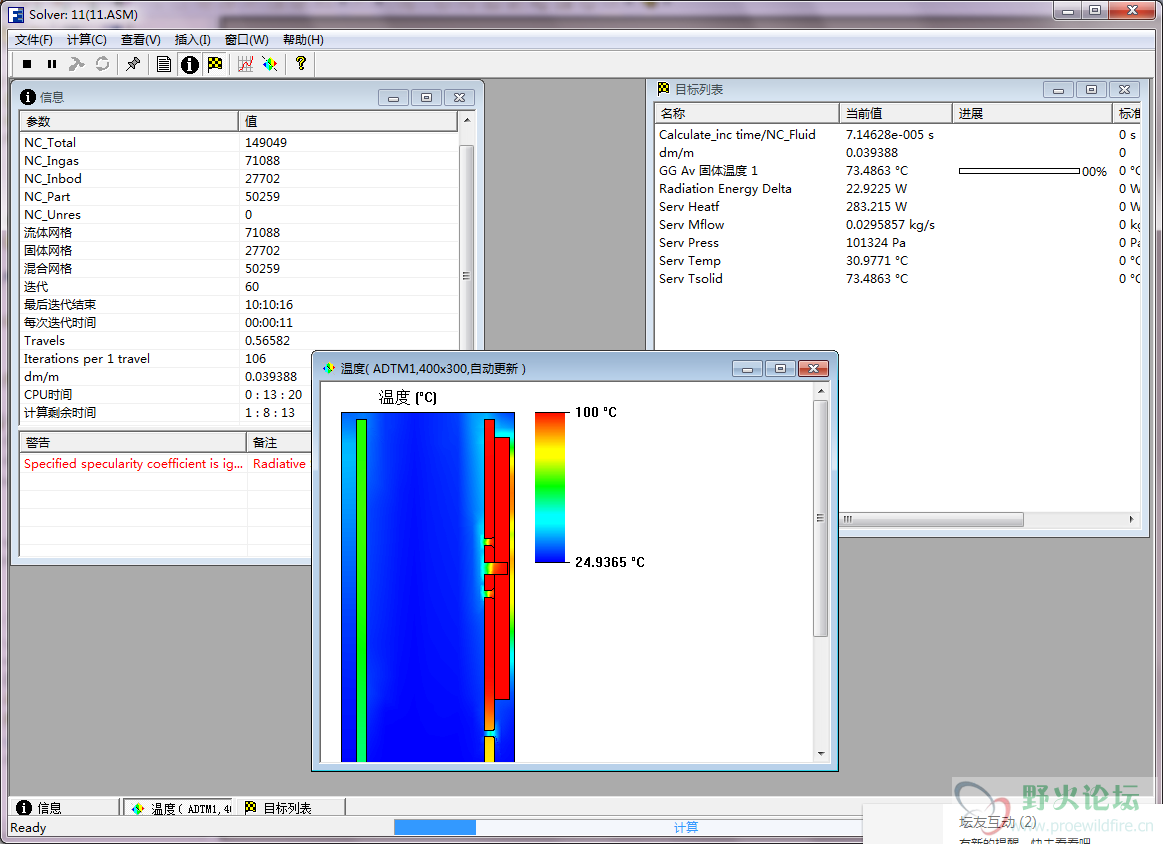Insert a goal plot chart
This screenshot has width=1163, height=844.
[246, 65]
